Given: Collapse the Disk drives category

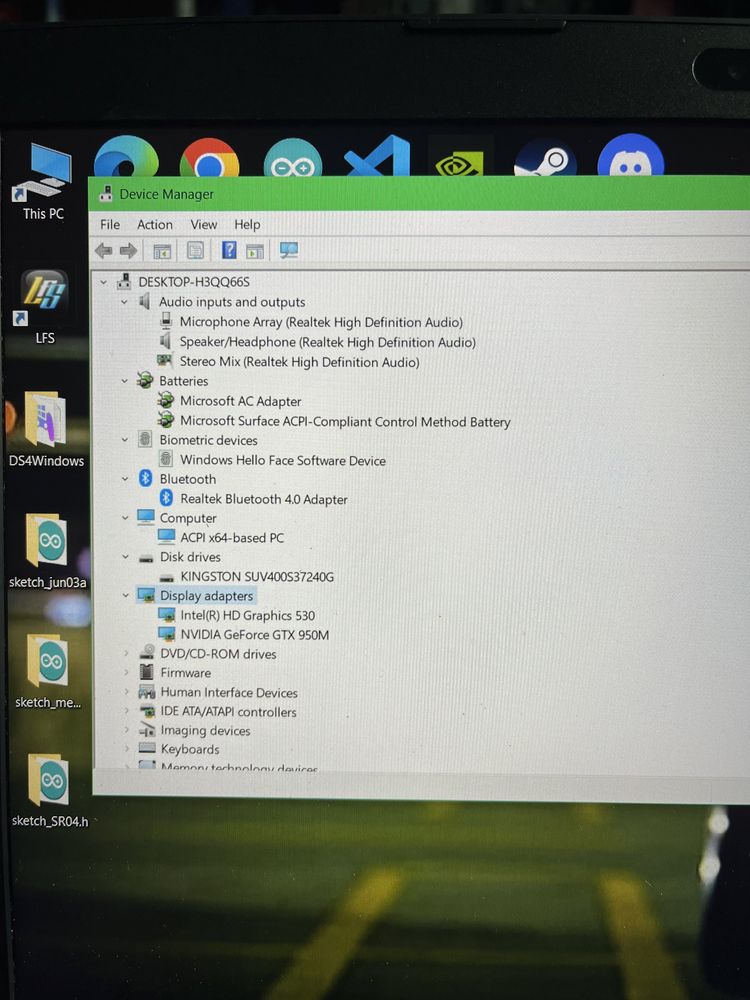Looking at the screenshot, I should 125,557.
